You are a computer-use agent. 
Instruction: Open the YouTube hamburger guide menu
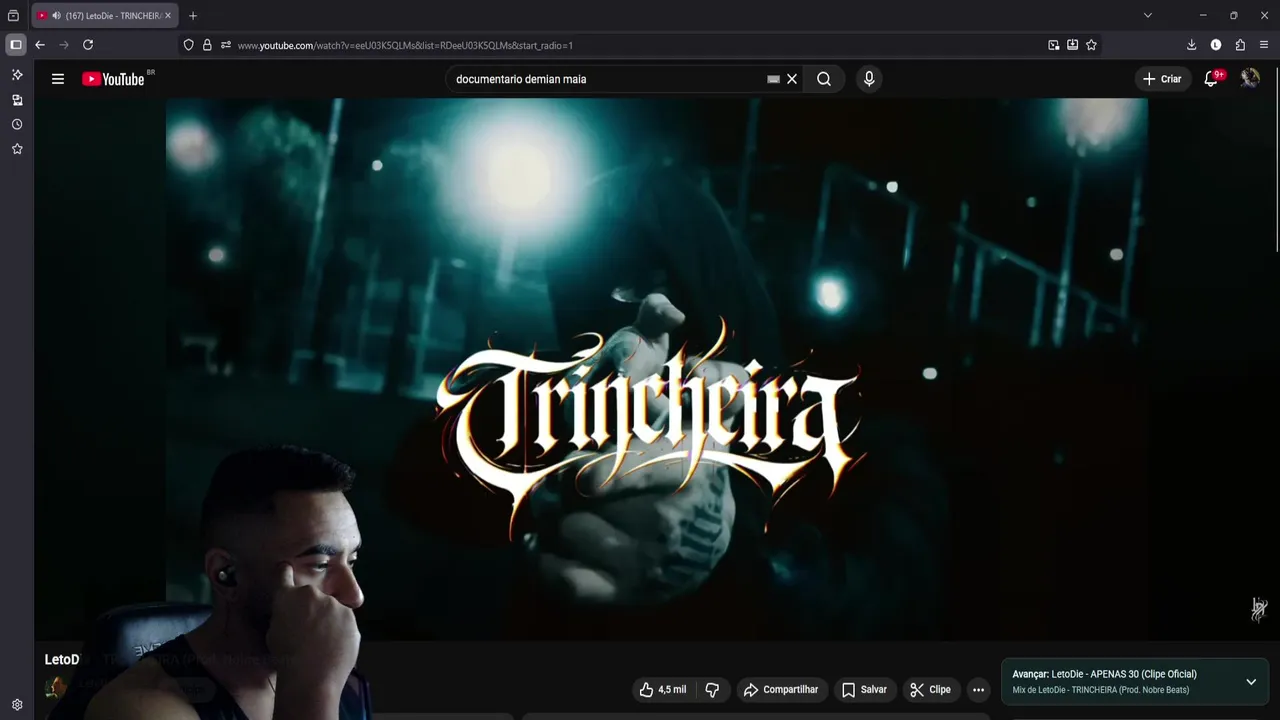(x=58, y=79)
